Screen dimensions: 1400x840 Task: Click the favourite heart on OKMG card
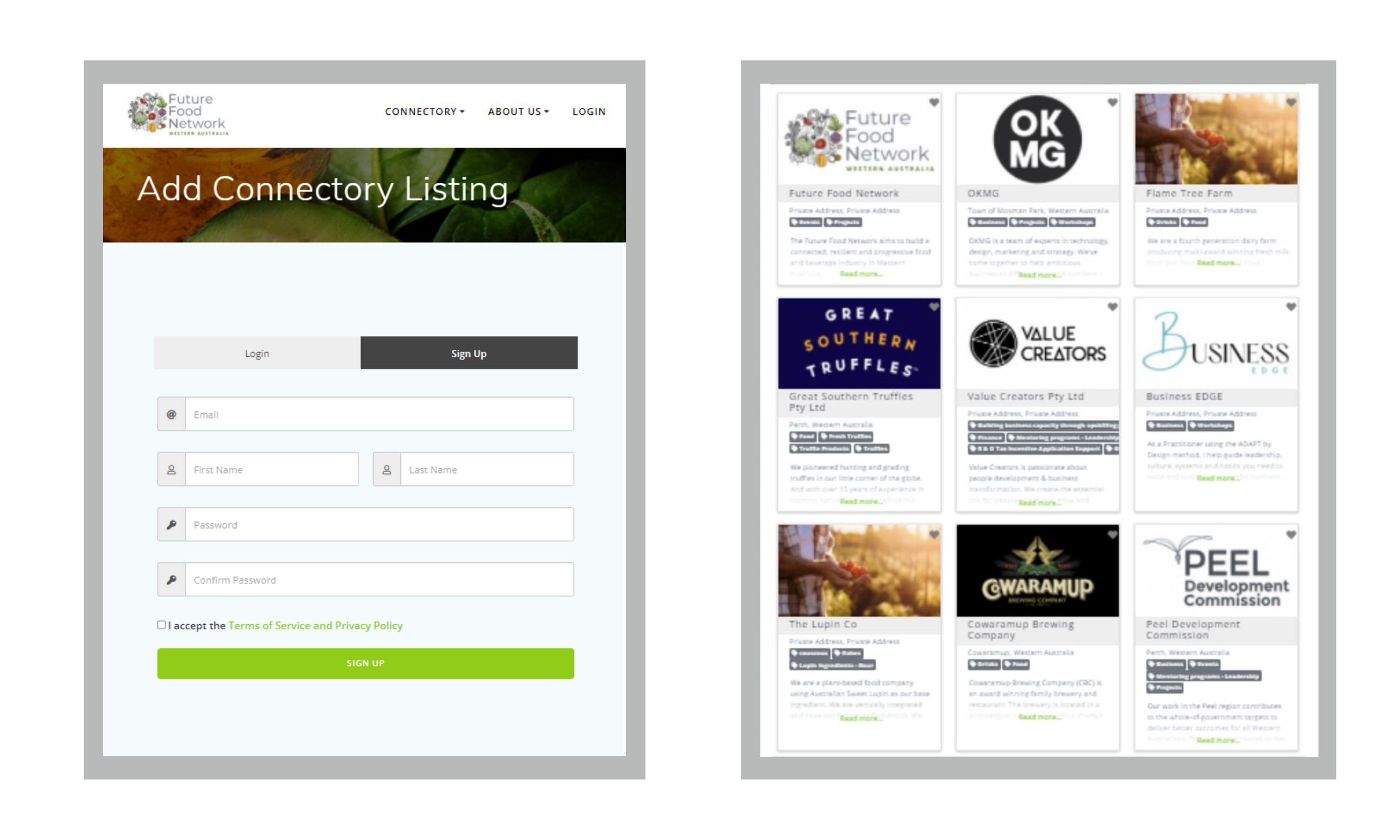[1113, 102]
